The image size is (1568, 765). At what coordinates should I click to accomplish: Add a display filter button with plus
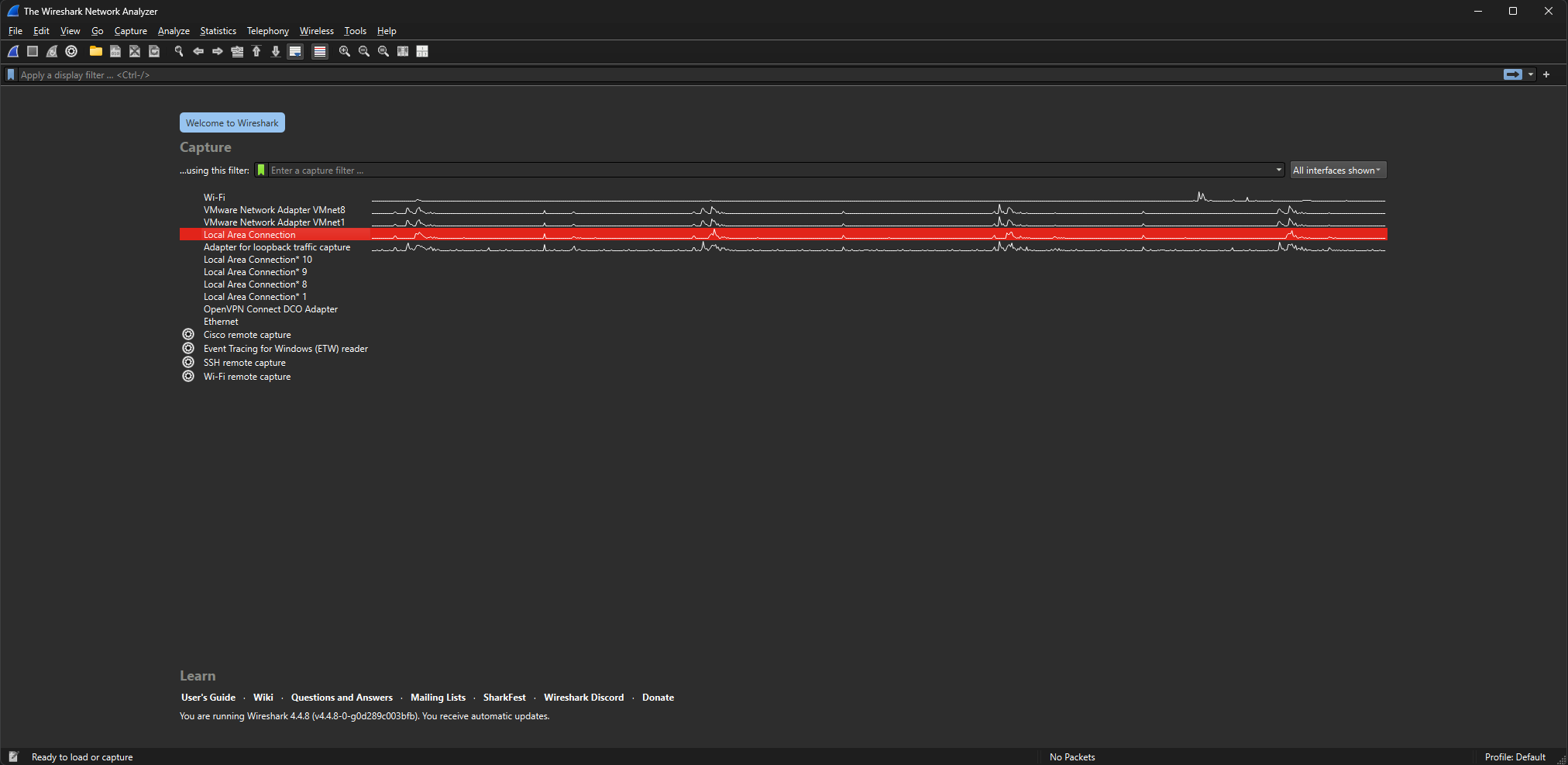1546,74
